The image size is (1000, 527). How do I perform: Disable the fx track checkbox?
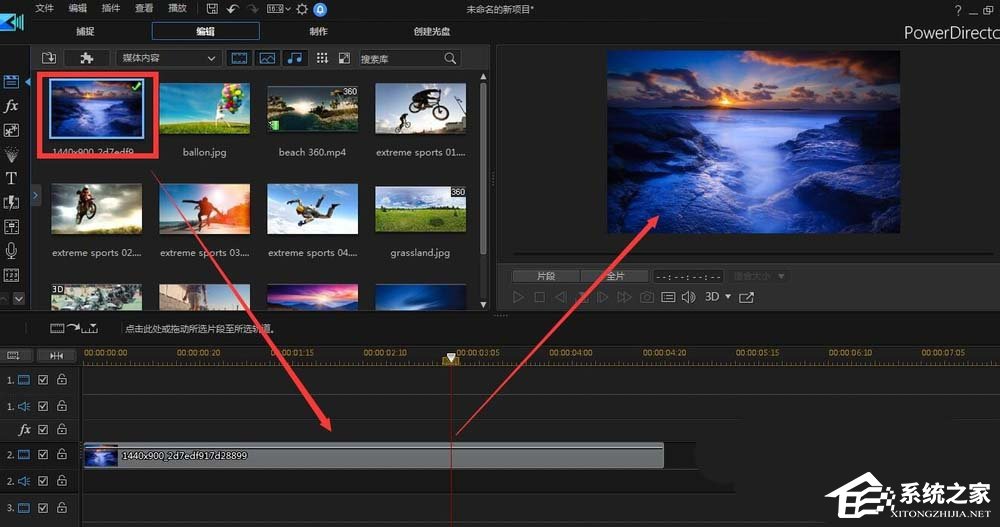[x=43, y=430]
